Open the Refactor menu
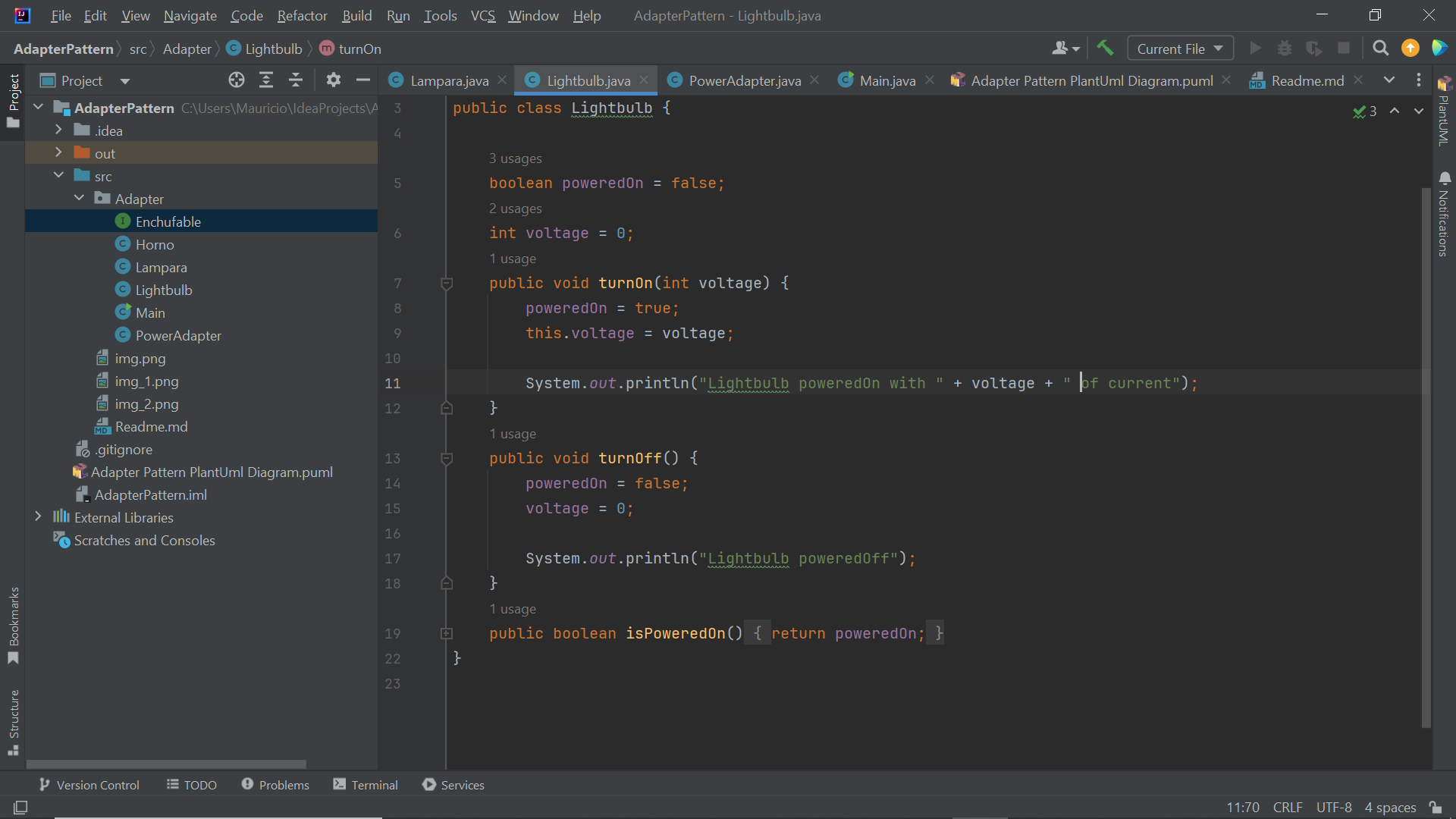Screen dimensions: 1456x819 coord(302,15)
